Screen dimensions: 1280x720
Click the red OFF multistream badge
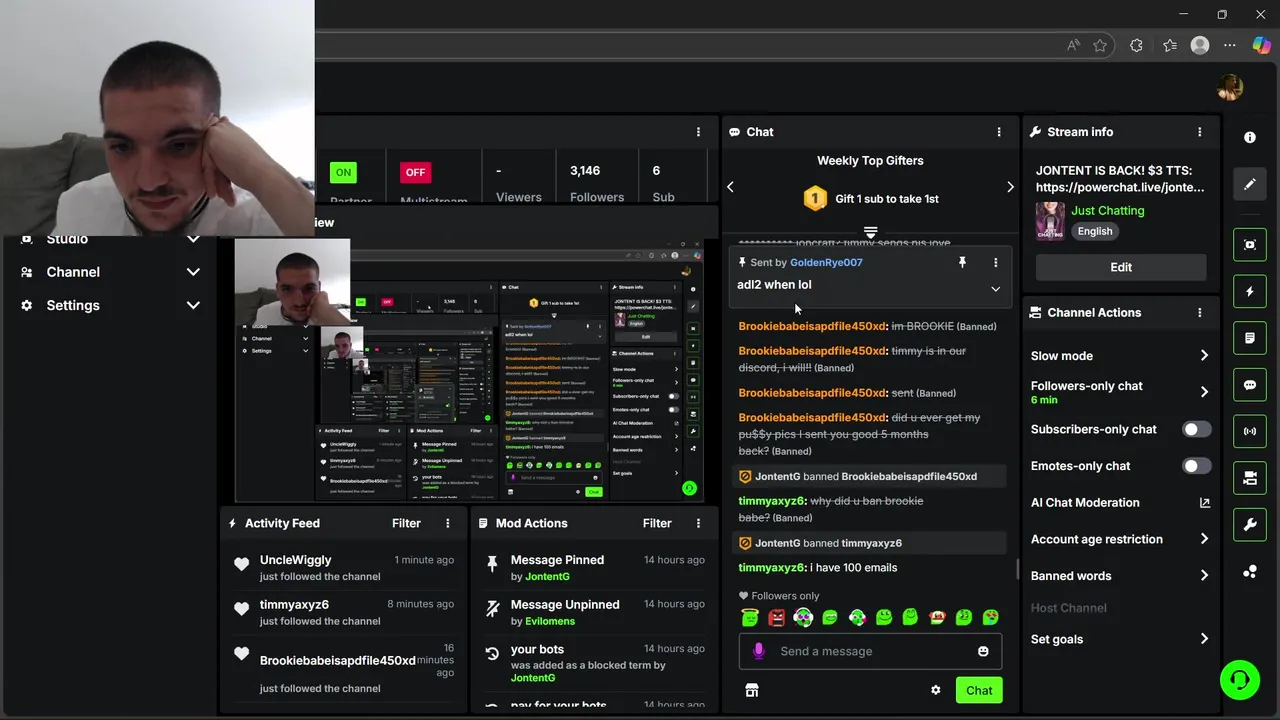pyautogui.click(x=415, y=172)
